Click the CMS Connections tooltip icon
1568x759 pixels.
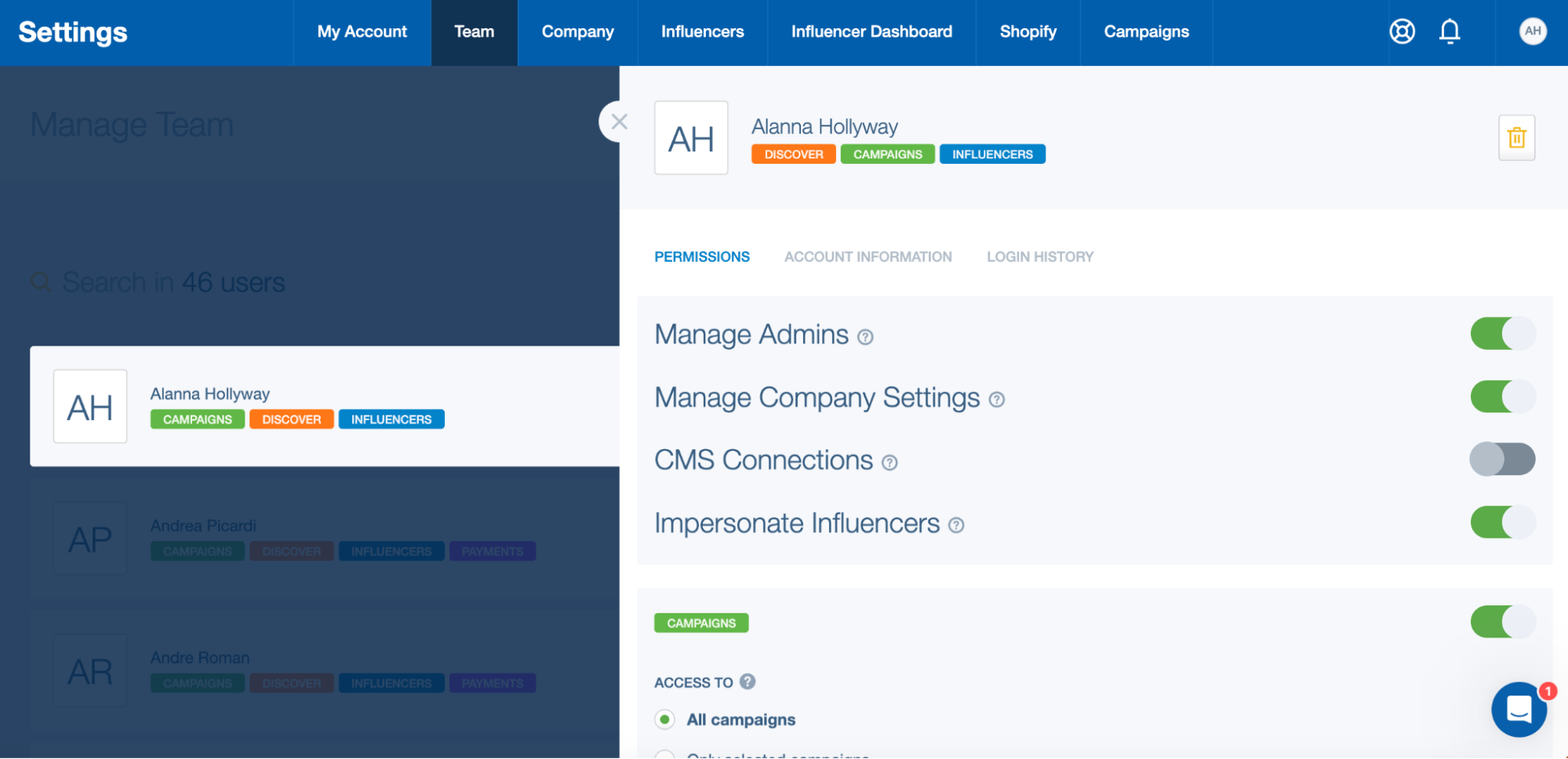(890, 463)
